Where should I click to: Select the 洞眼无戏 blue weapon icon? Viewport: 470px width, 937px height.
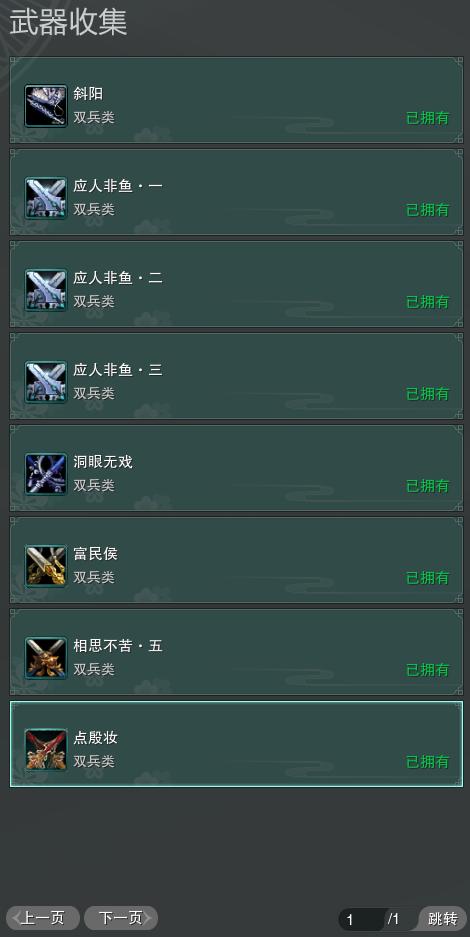tap(45, 474)
